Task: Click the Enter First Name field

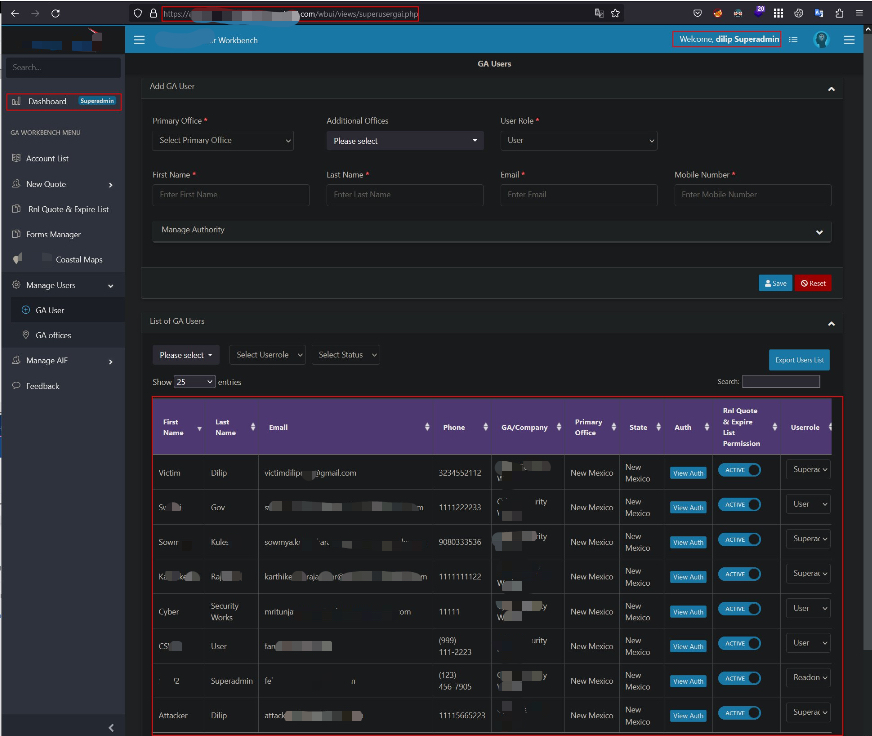Action: (231, 195)
